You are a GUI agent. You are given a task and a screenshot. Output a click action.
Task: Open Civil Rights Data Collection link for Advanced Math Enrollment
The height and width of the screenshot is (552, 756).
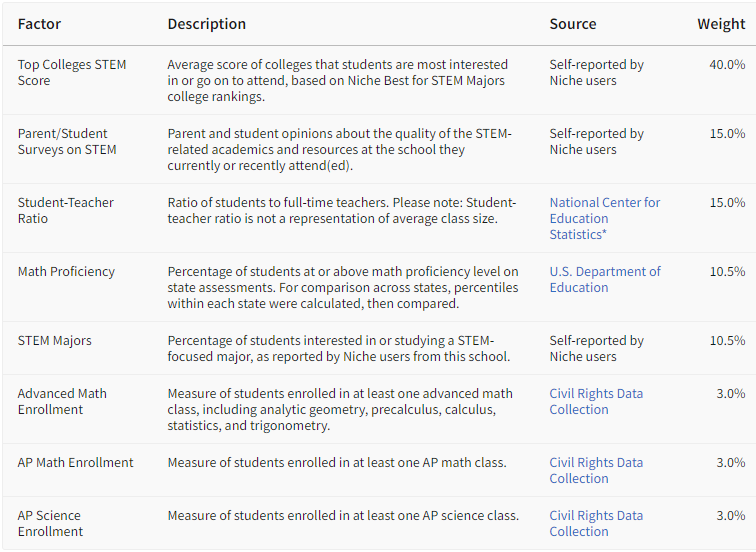tap(596, 401)
